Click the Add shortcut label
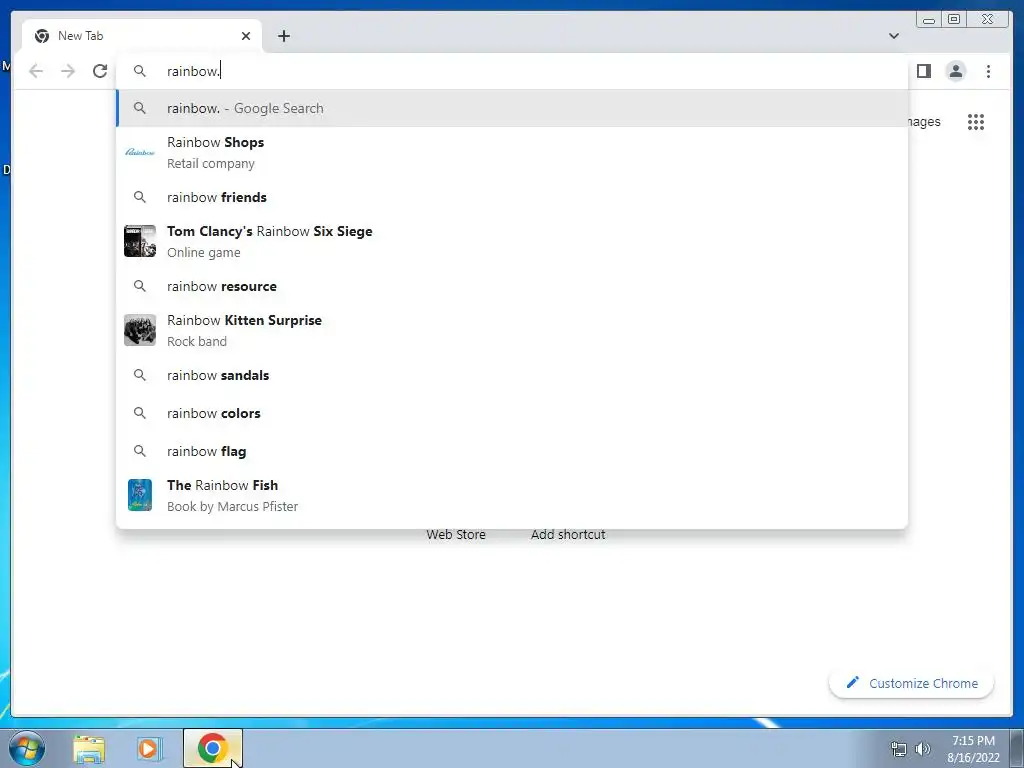The height and width of the screenshot is (768, 1024). coord(568,535)
